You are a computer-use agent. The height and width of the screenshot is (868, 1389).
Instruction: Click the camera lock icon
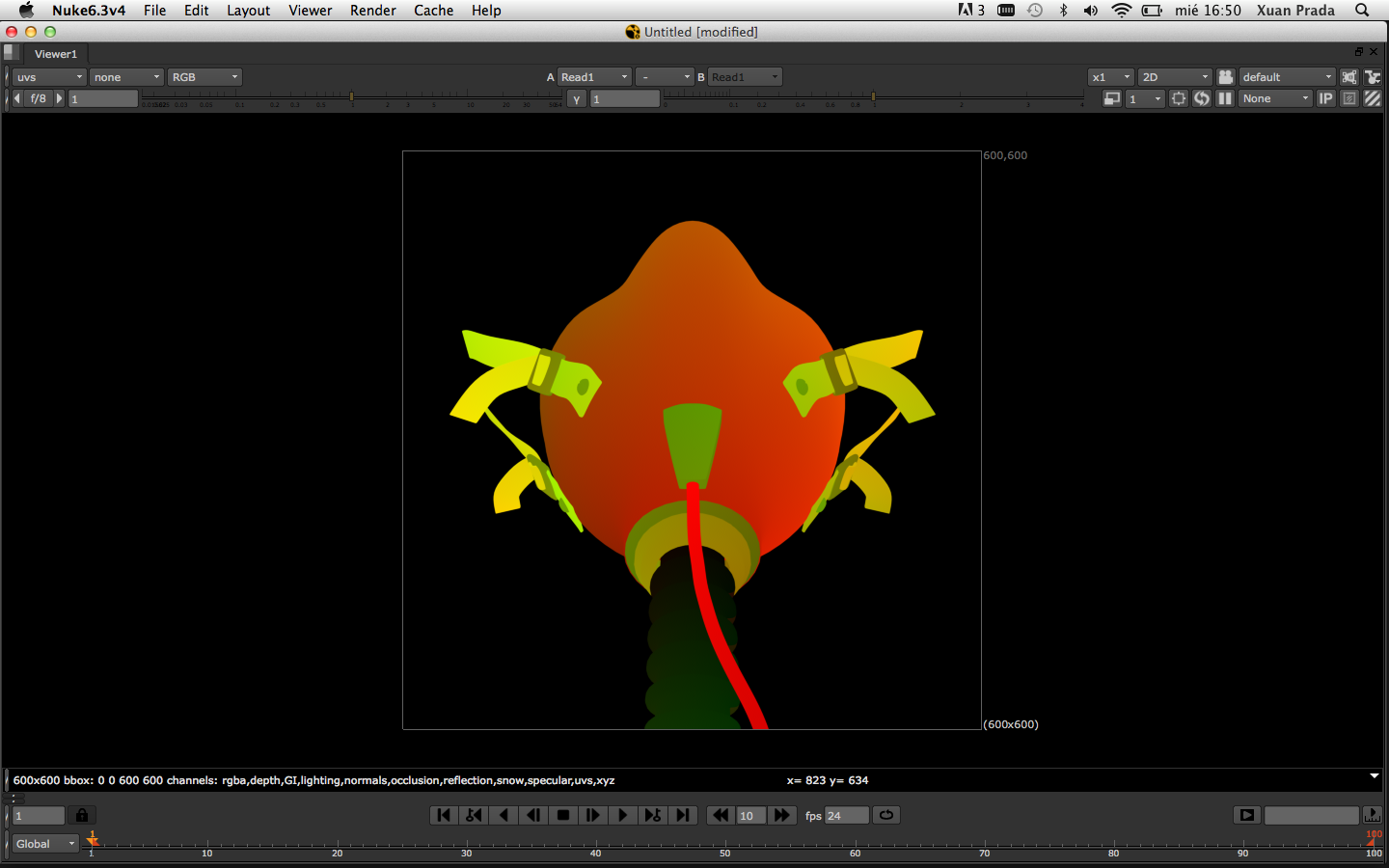[1226, 77]
